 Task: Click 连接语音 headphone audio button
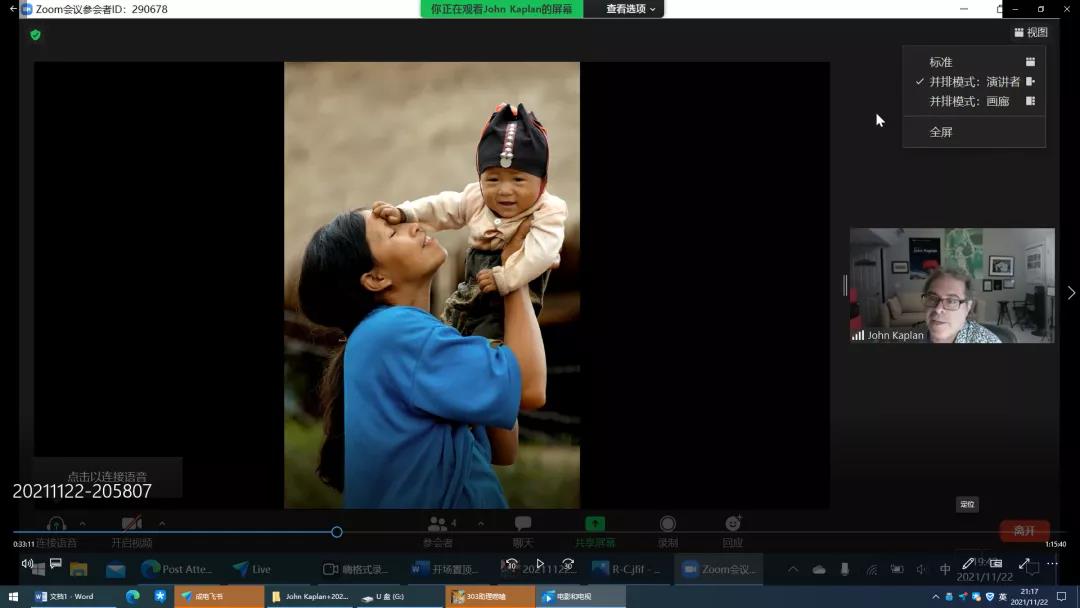coord(56,525)
